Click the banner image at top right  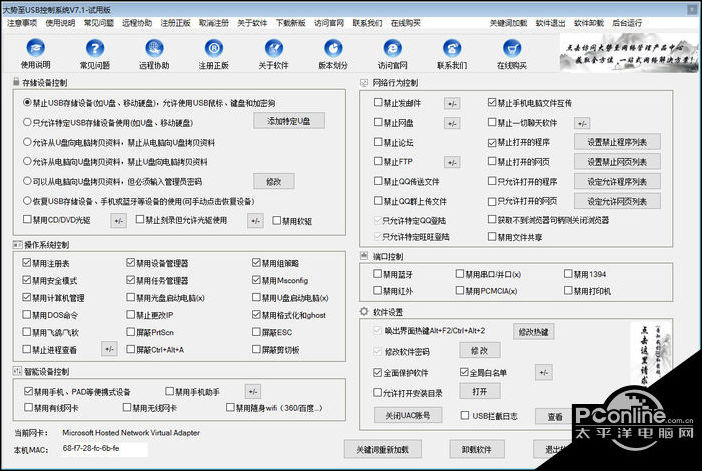629,52
